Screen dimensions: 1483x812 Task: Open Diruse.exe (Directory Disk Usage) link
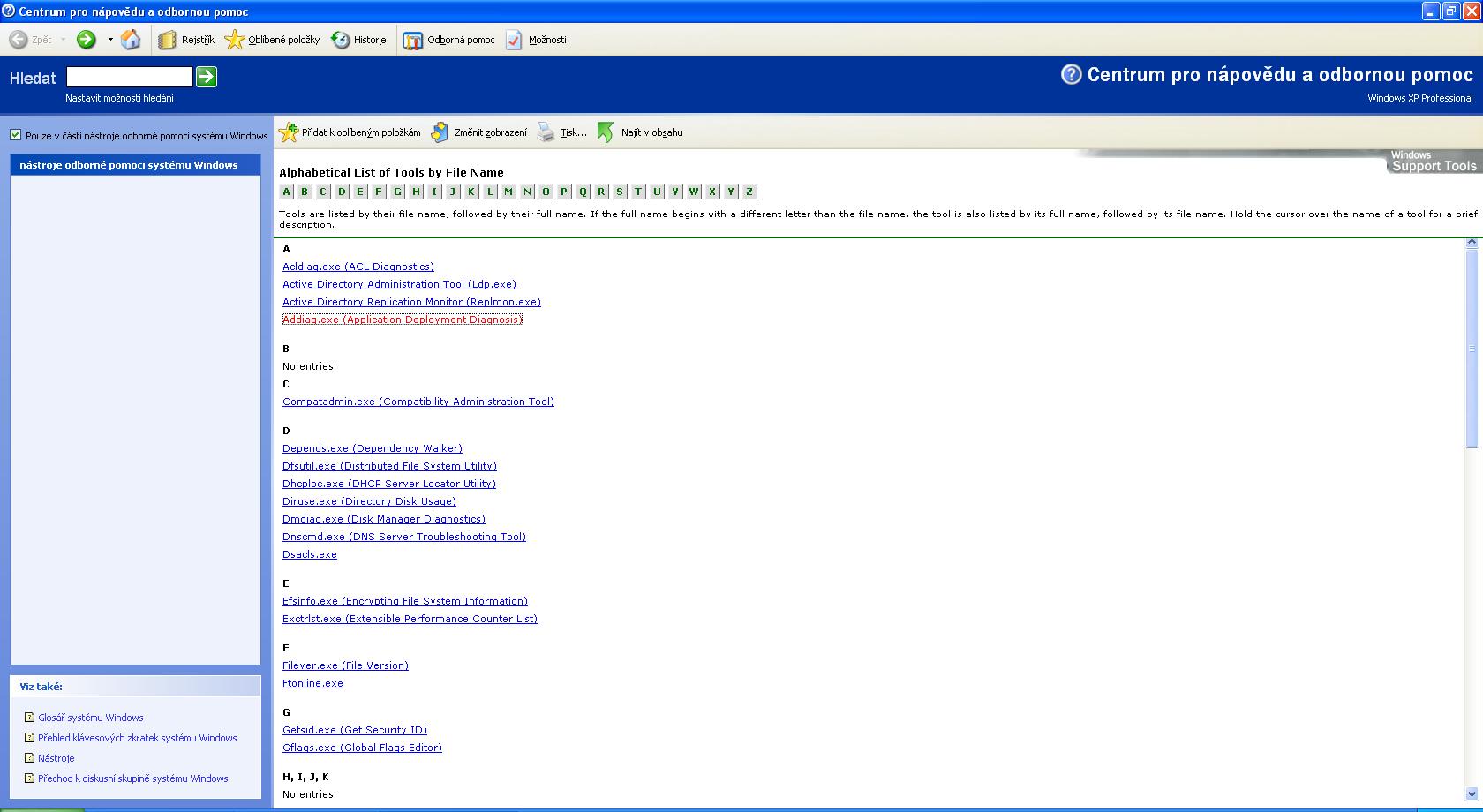369,501
